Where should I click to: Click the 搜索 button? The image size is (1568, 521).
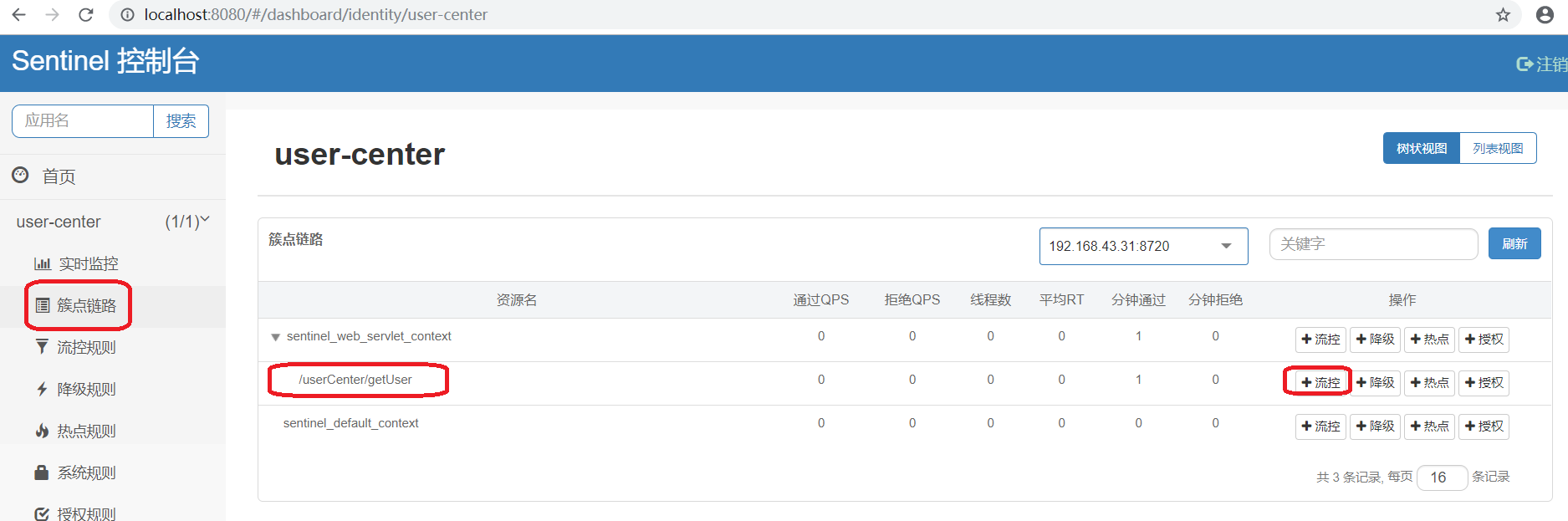pos(181,120)
